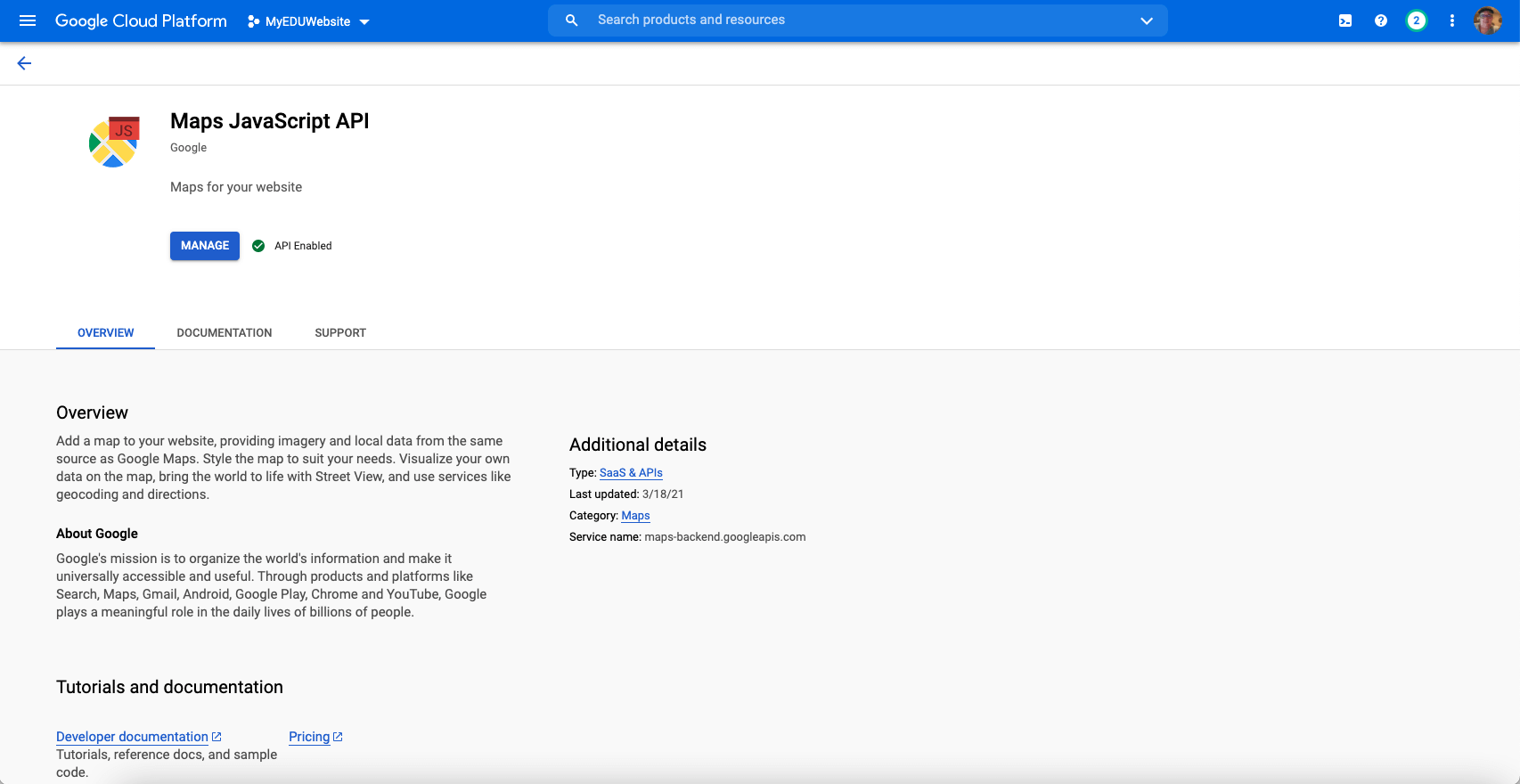This screenshot has width=1520, height=784.
Task: Click the maps-backend.googleapis.com service name
Action: 725,537
